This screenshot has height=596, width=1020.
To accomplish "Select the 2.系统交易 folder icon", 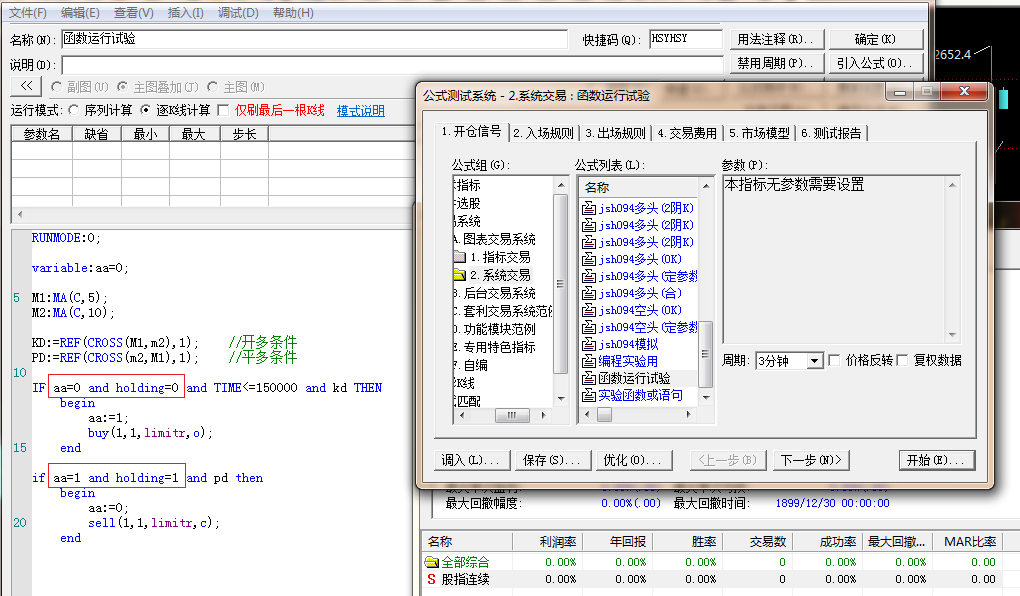I will point(459,275).
